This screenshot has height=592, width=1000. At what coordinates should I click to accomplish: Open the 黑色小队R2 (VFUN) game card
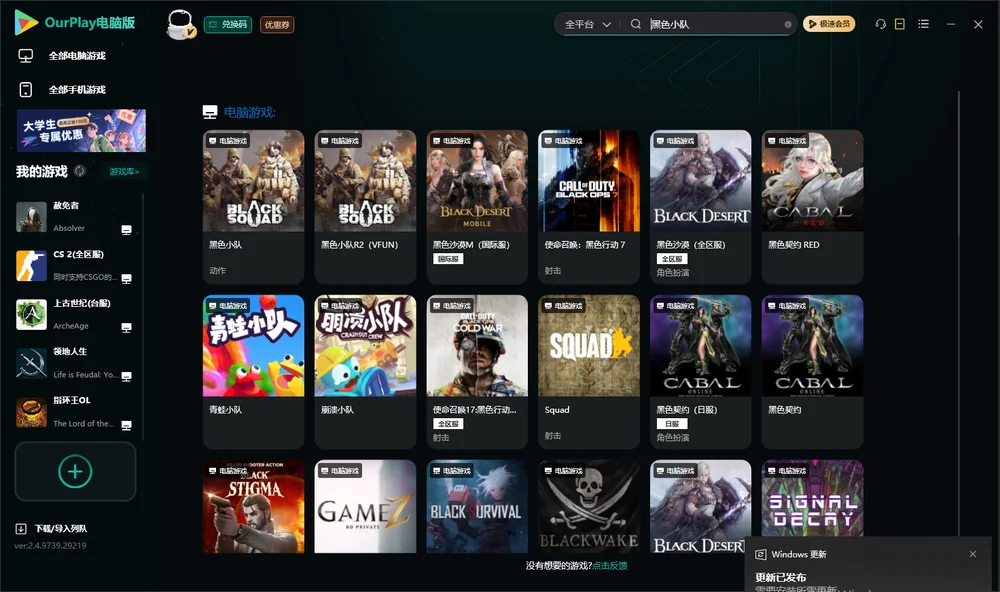365,207
